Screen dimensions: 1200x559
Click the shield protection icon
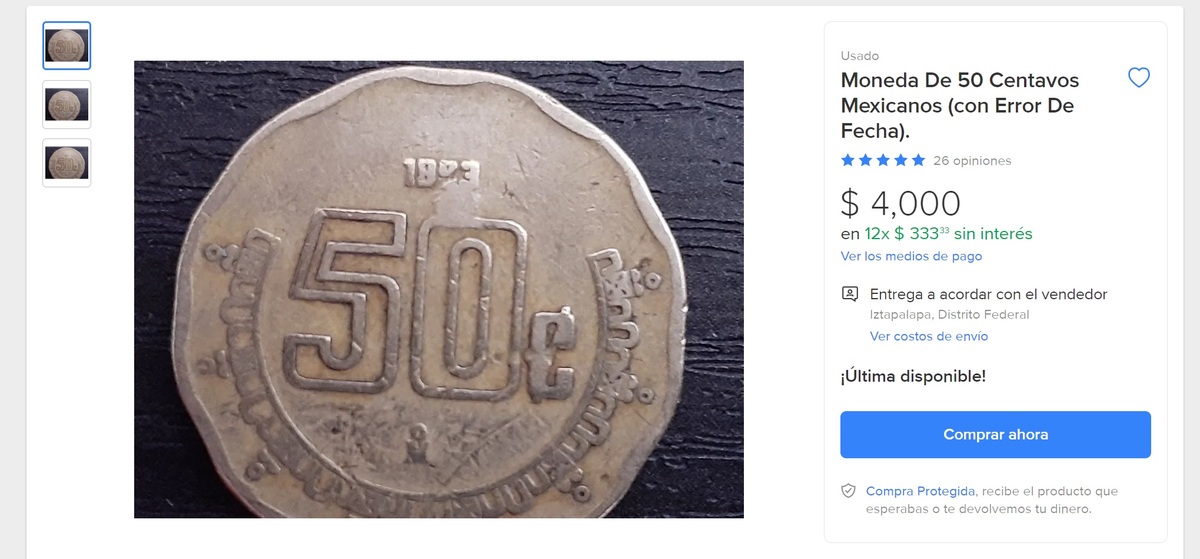[x=848, y=491]
